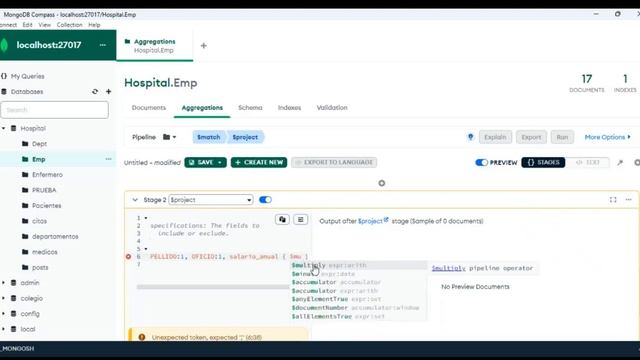Open Emp collection options ellipsis
This screenshot has width=640, height=360.
(x=109, y=159)
